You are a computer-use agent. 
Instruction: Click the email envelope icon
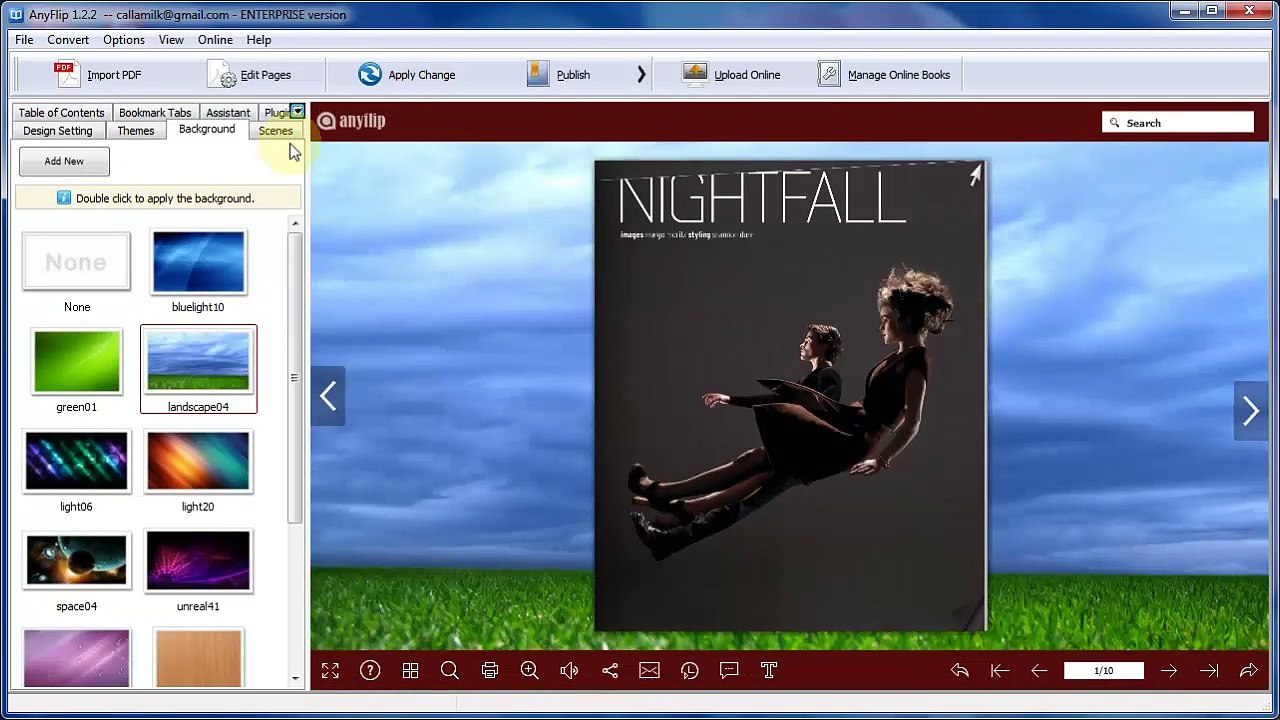(649, 671)
